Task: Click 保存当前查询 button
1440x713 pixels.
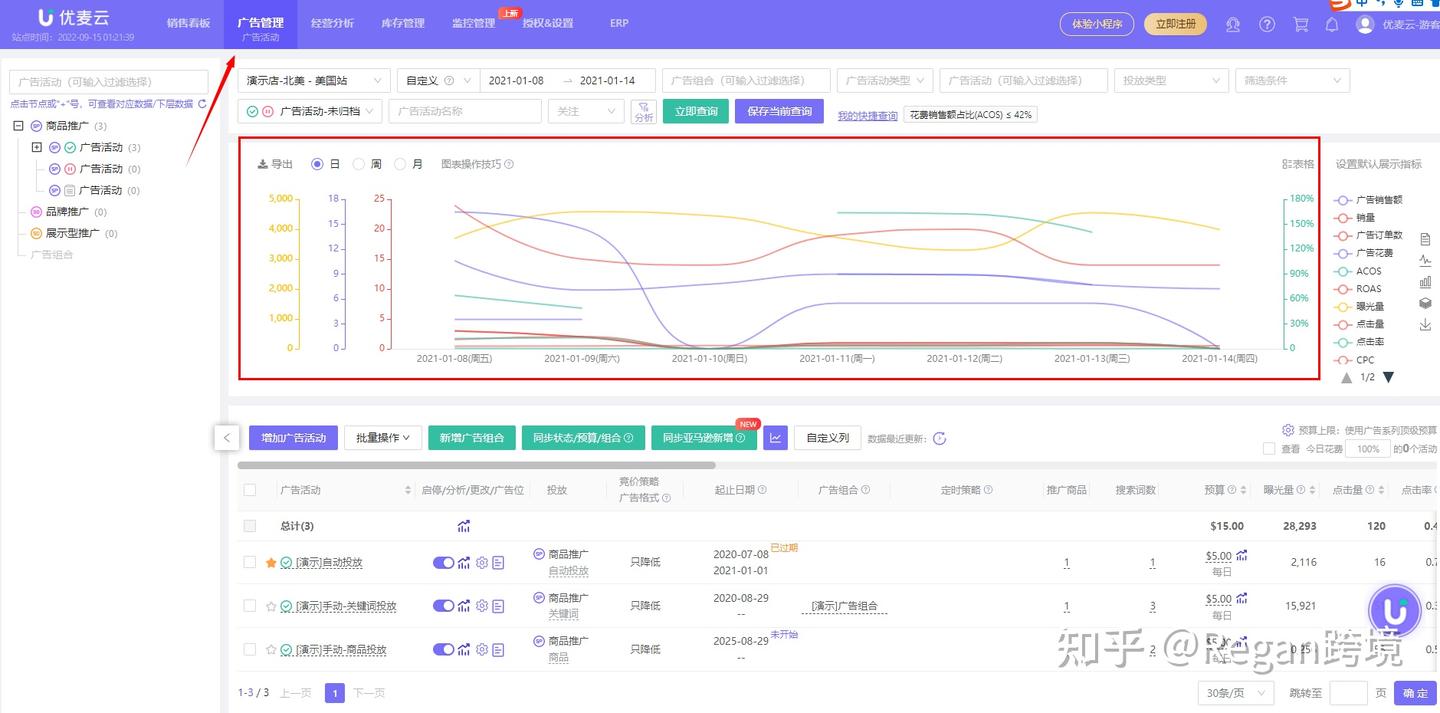Action: (x=780, y=111)
